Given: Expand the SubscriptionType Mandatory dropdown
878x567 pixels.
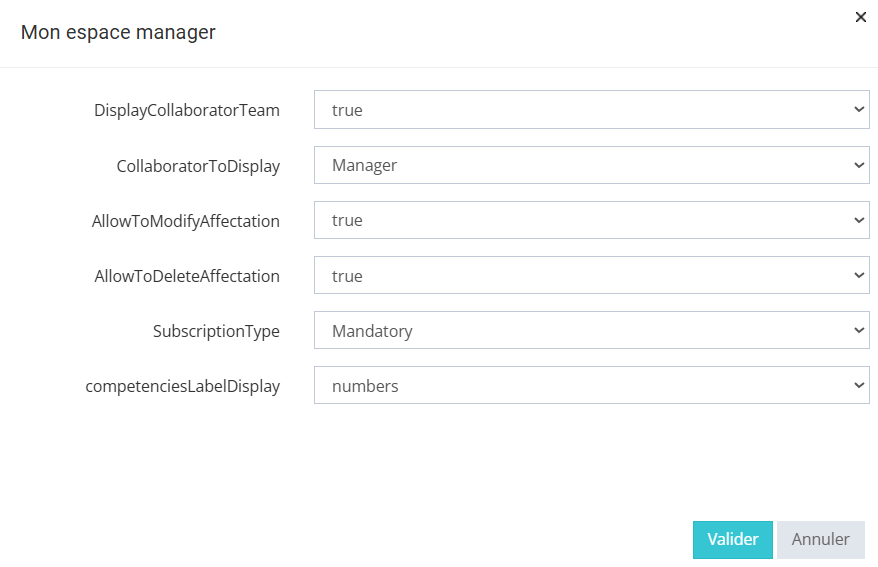Looking at the screenshot, I should click(591, 330).
